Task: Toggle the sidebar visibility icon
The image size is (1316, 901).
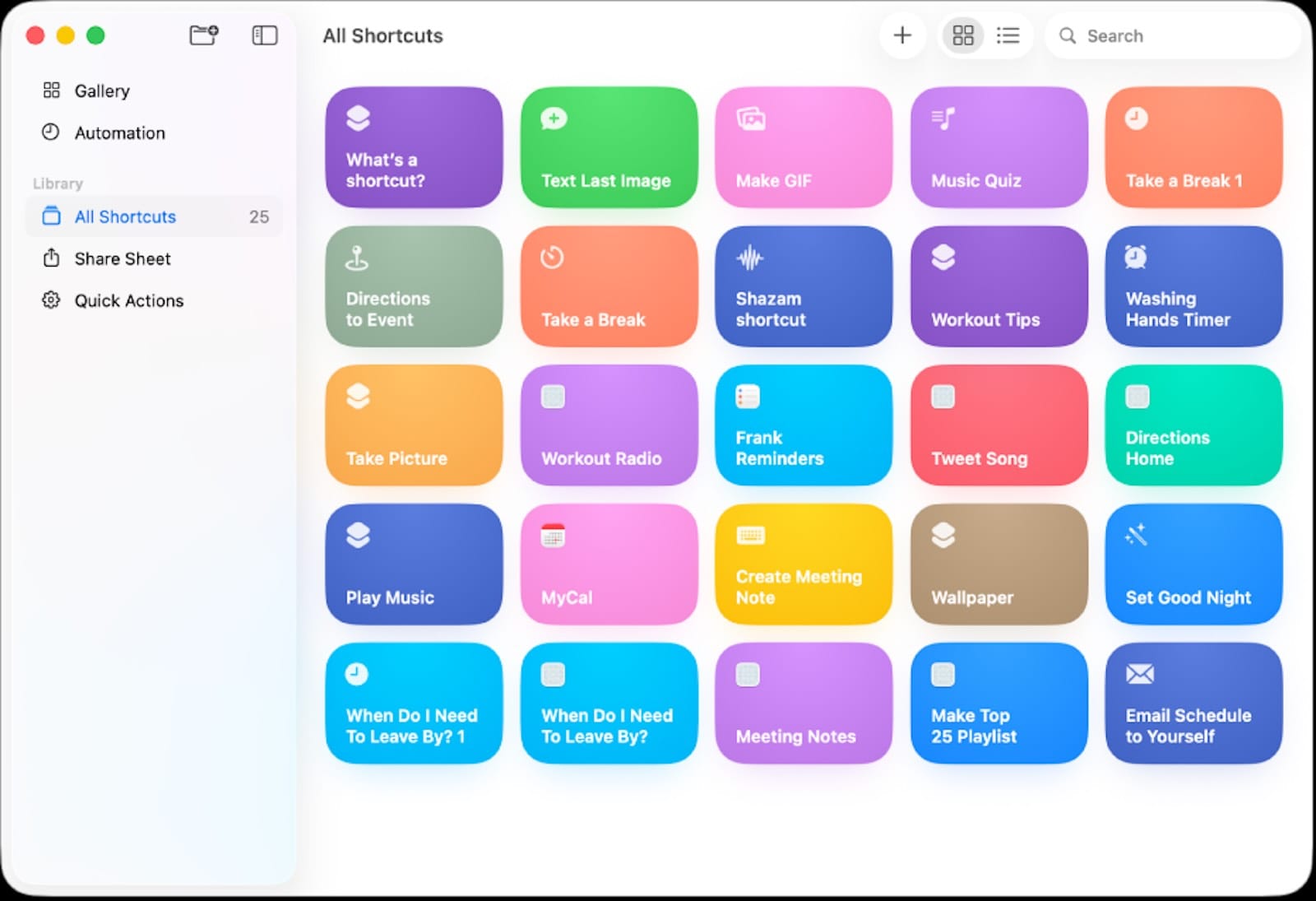Action: [264, 35]
